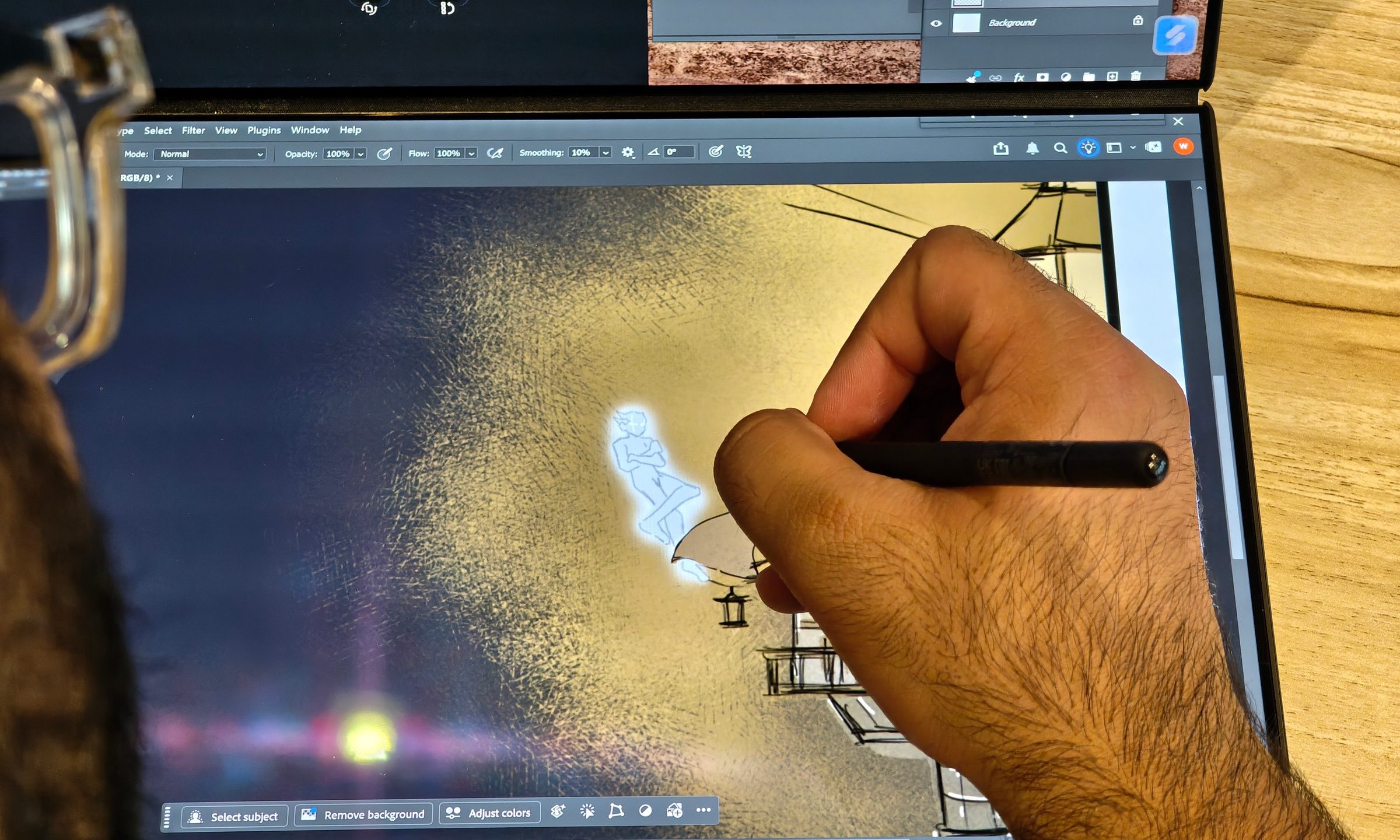The width and height of the screenshot is (1400, 840).
Task: Open smoothing options gear icon
Action: (628, 152)
